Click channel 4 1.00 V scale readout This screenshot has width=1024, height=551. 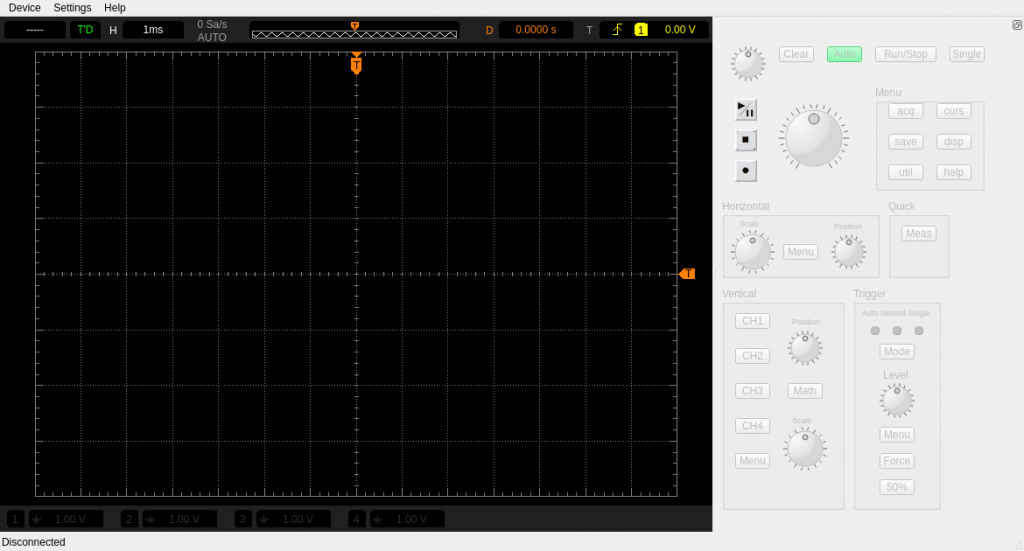pos(407,520)
